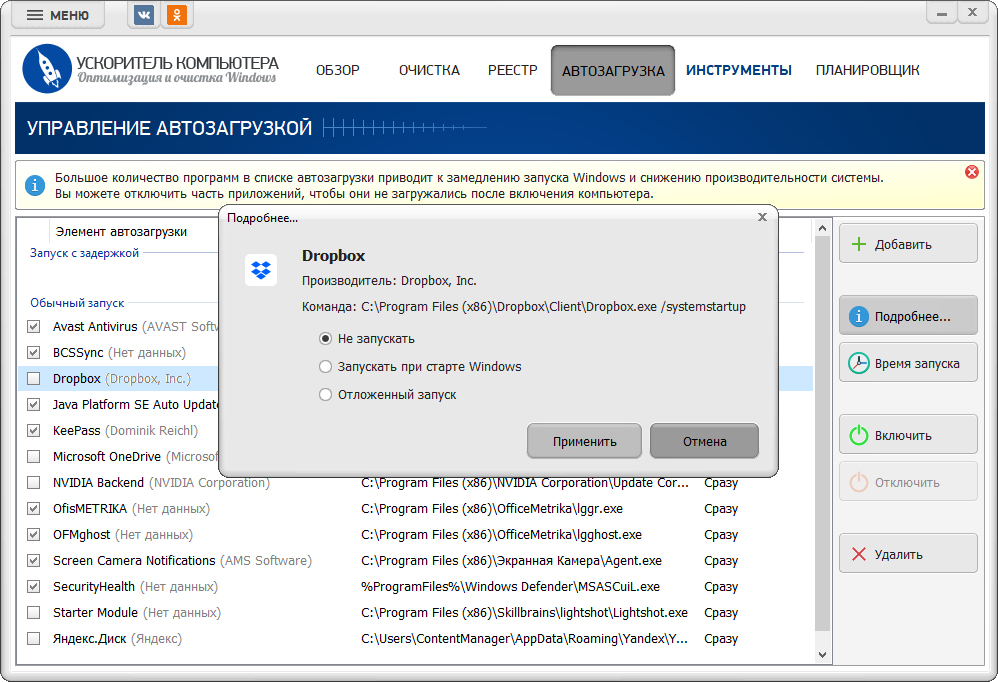Switch to the ОЧИСТКА tab
The width and height of the screenshot is (998, 682).
429,70
